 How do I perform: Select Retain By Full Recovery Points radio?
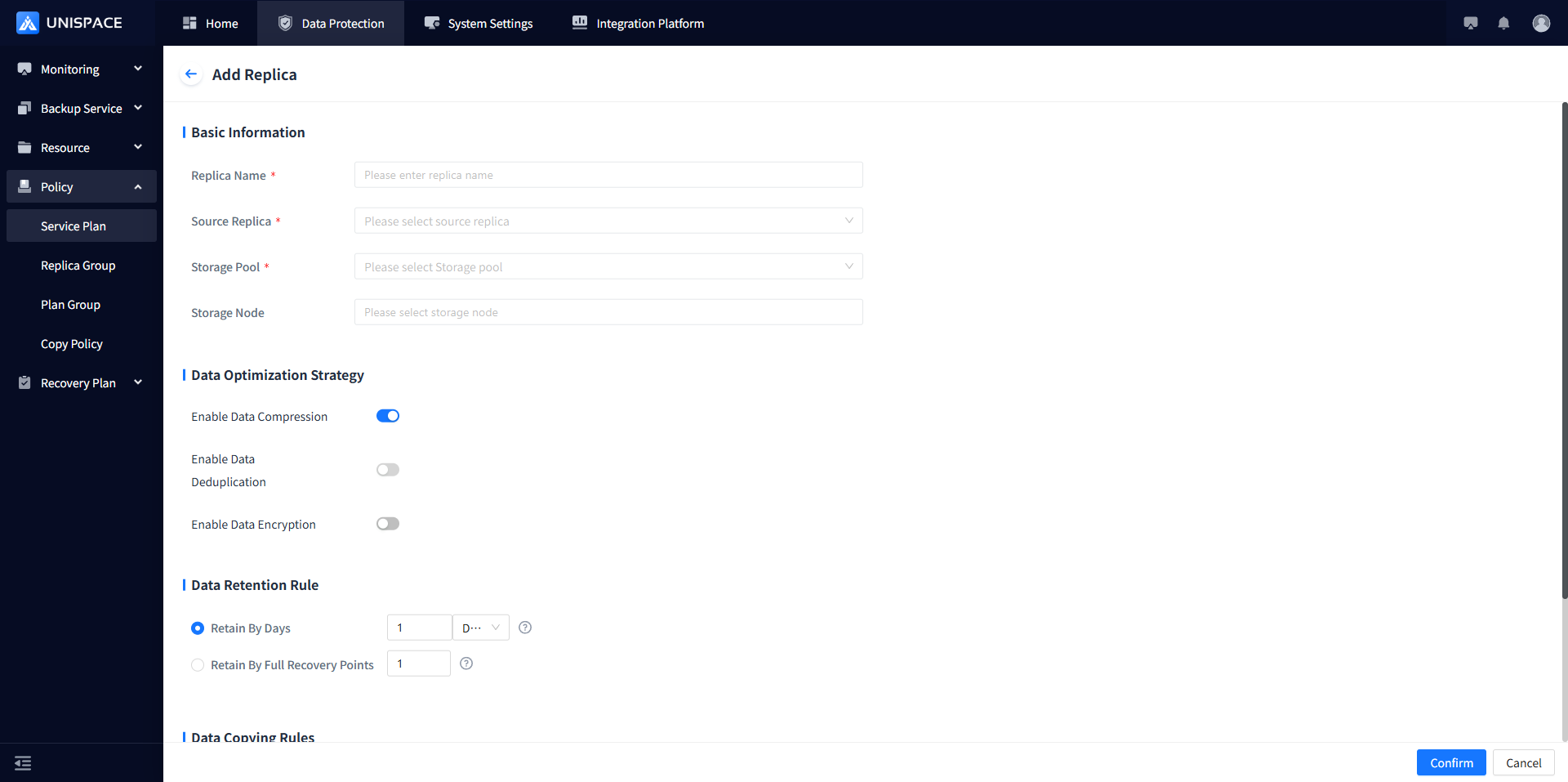tap(198, 665)
